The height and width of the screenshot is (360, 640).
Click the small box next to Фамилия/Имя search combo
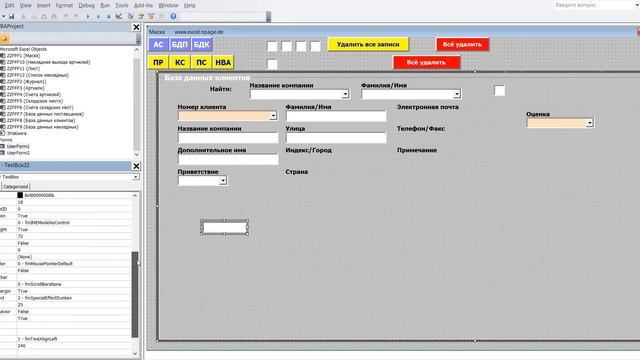[499, 91]
